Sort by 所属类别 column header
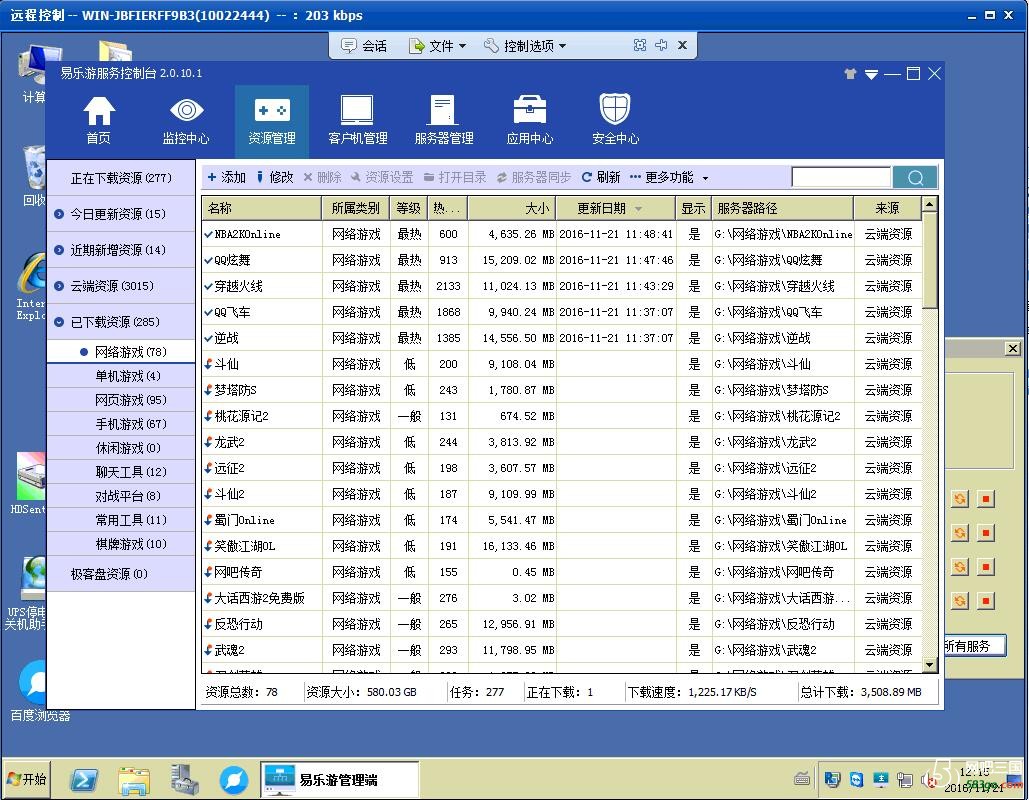The height and width of the screenshot is (800, 1029). click(x=356, y=208)
